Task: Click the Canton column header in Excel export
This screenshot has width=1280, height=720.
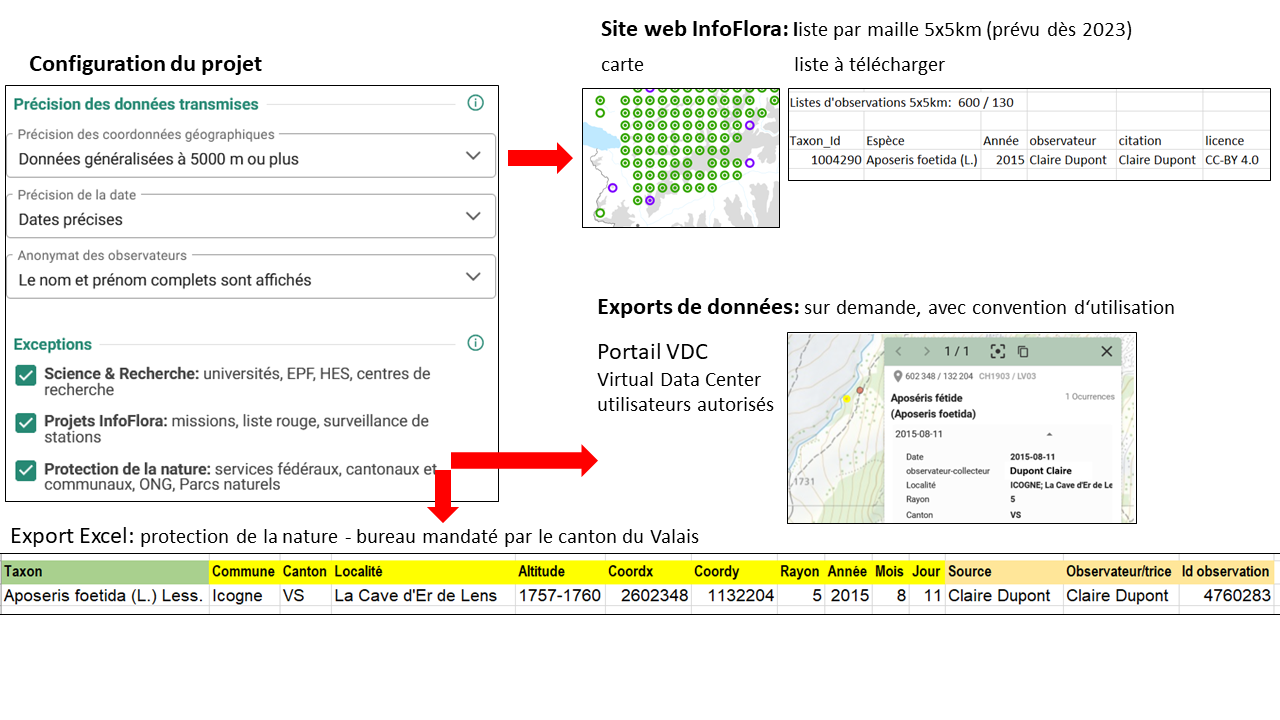Action: (305, 572)
